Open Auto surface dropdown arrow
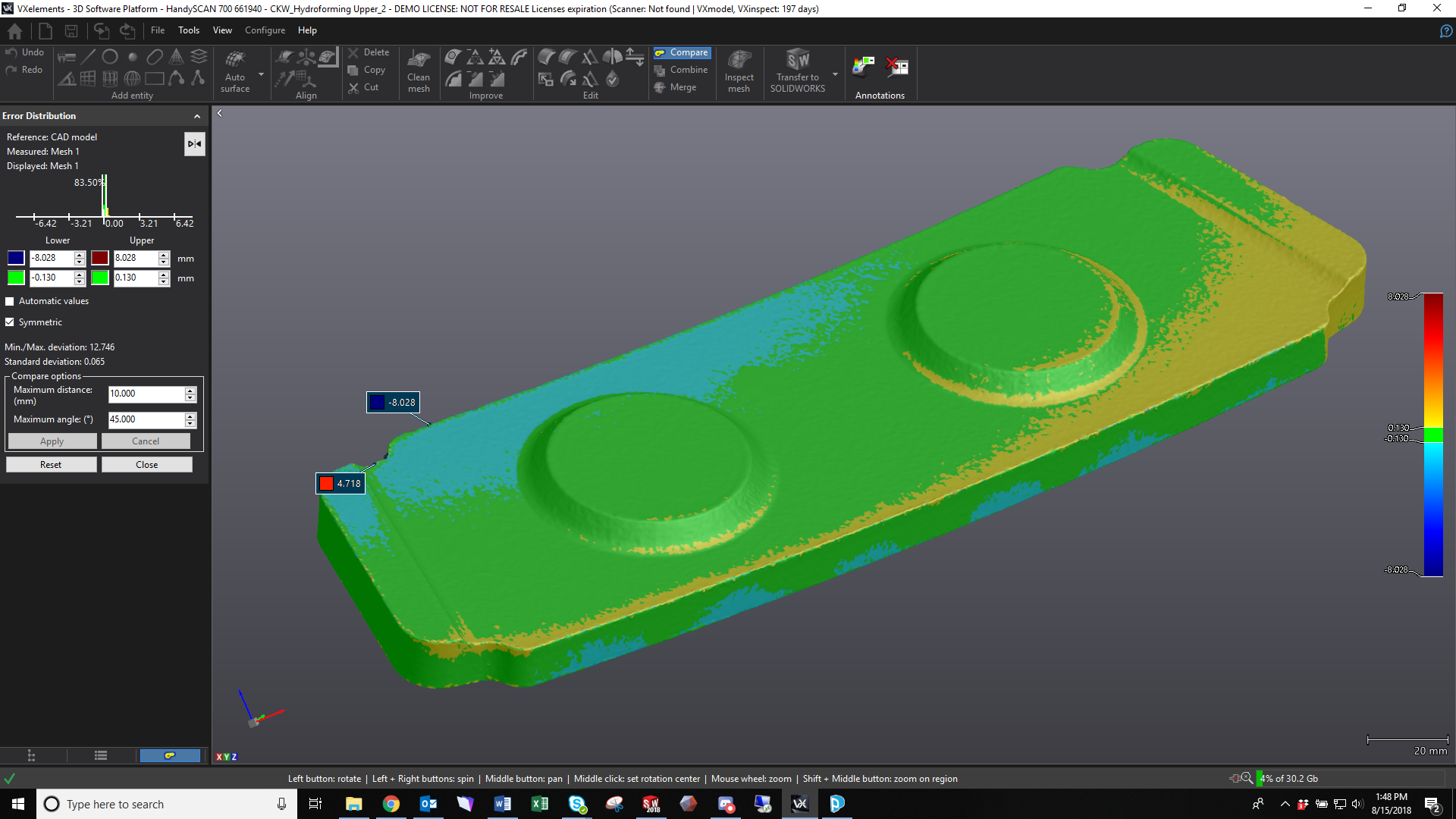Image resolution: width=1456 pixels, height=819 pixels. coord(261,74)
